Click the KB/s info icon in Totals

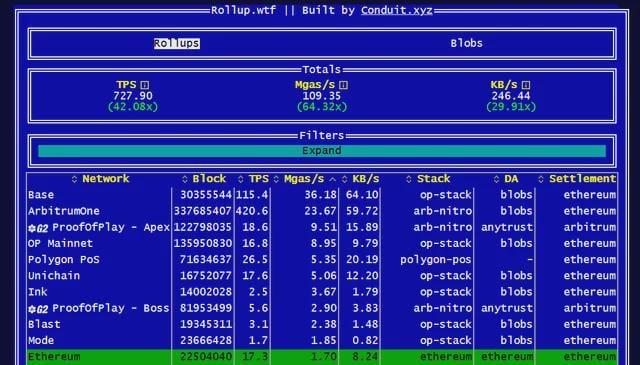point(526,85)
